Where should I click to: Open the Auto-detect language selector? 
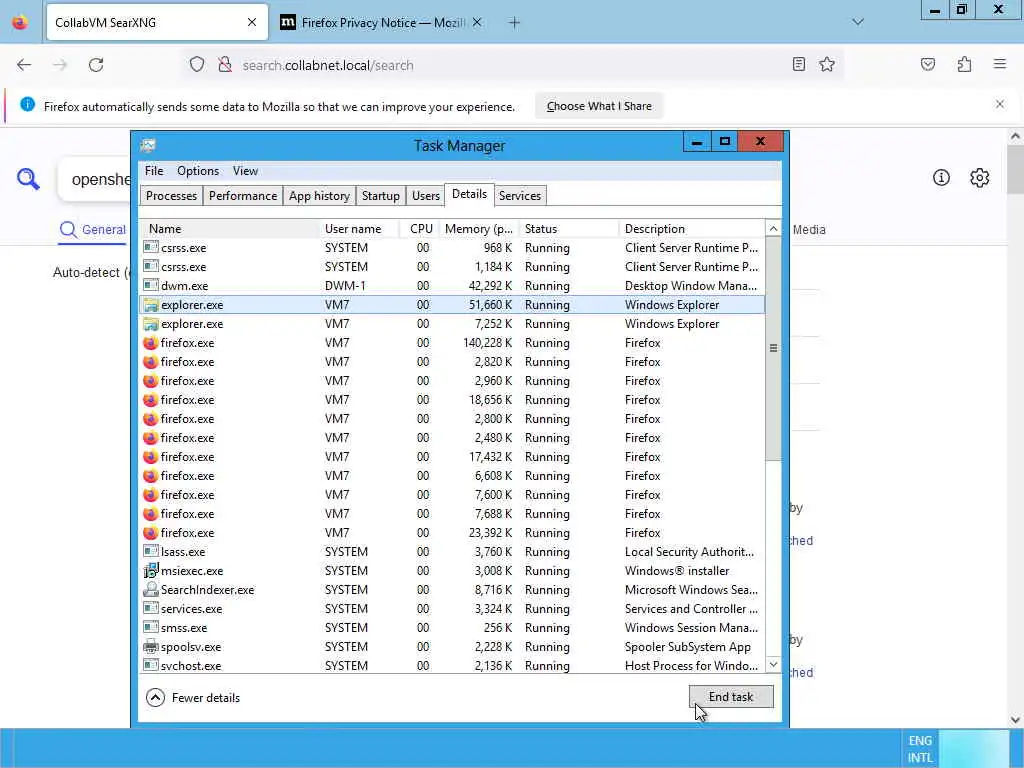click(x=91, y=272)
